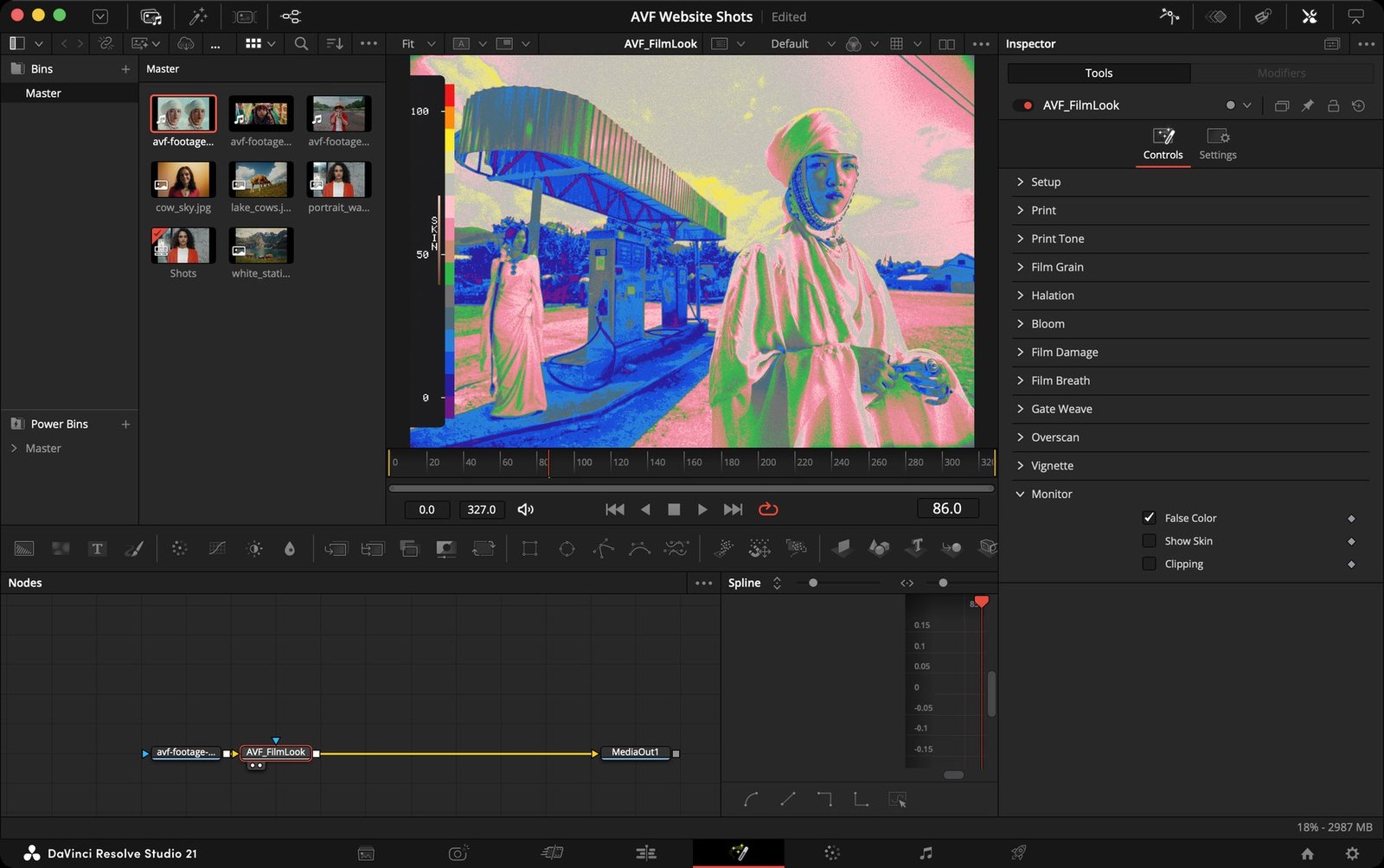
Task: Mute the viewer audio
Action: point(525,509)
